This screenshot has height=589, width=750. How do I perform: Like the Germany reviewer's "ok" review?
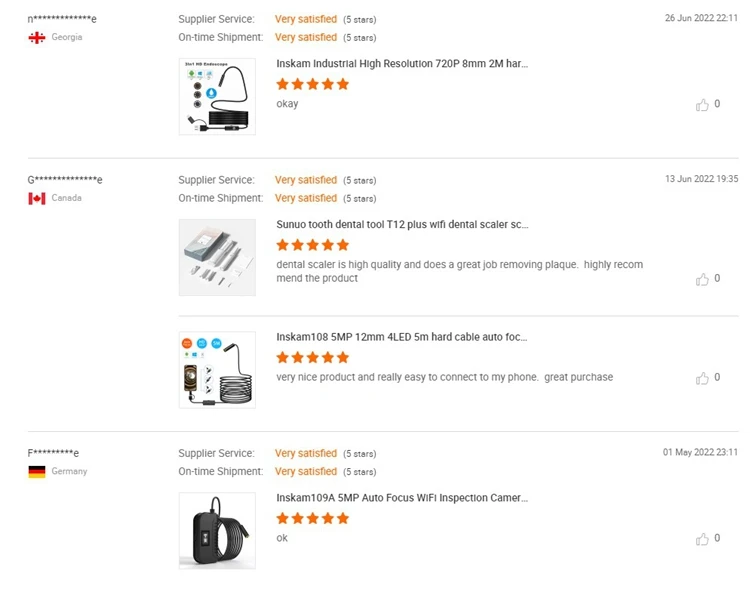702,539
